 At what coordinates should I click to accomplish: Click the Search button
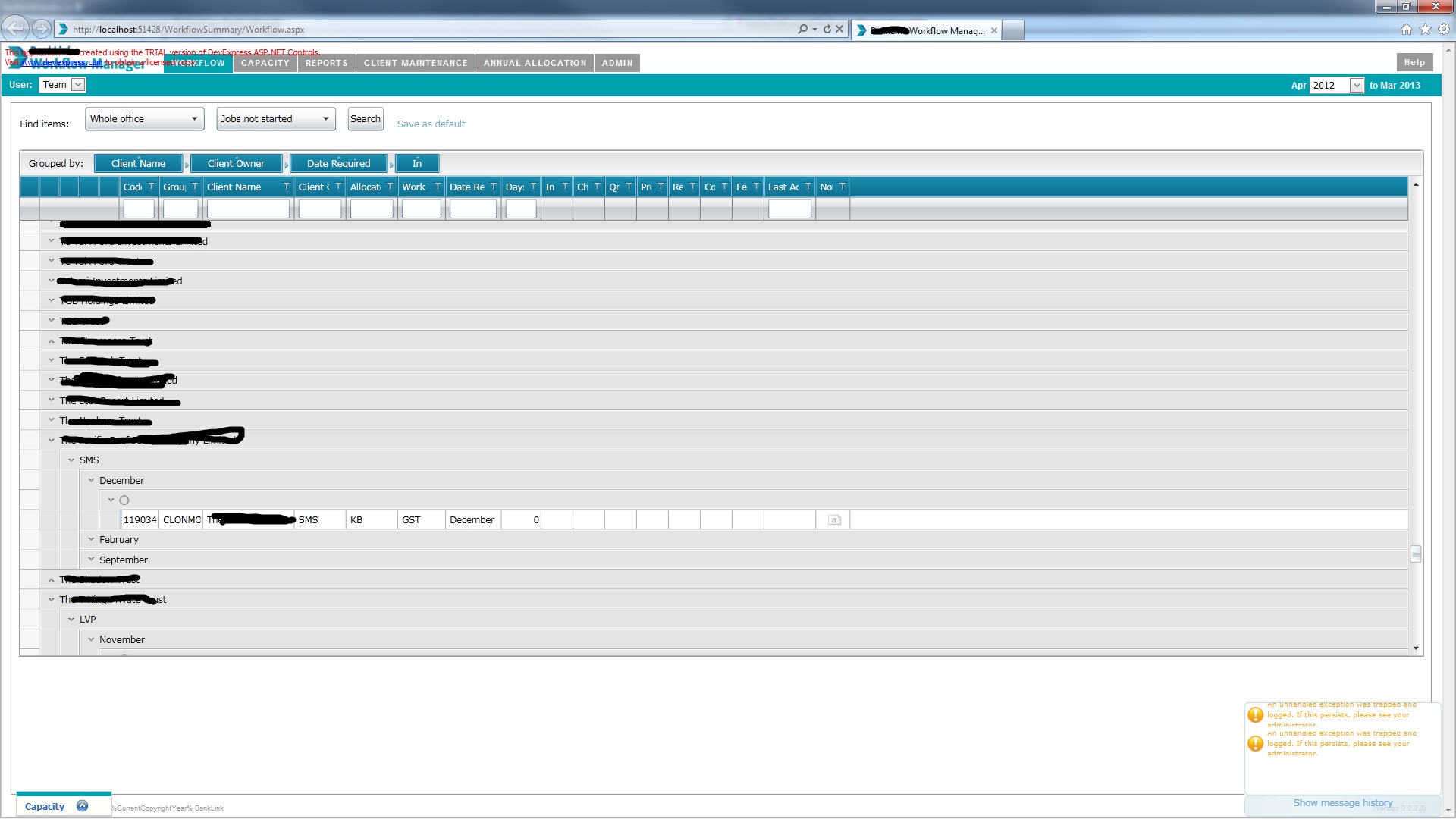365,119
